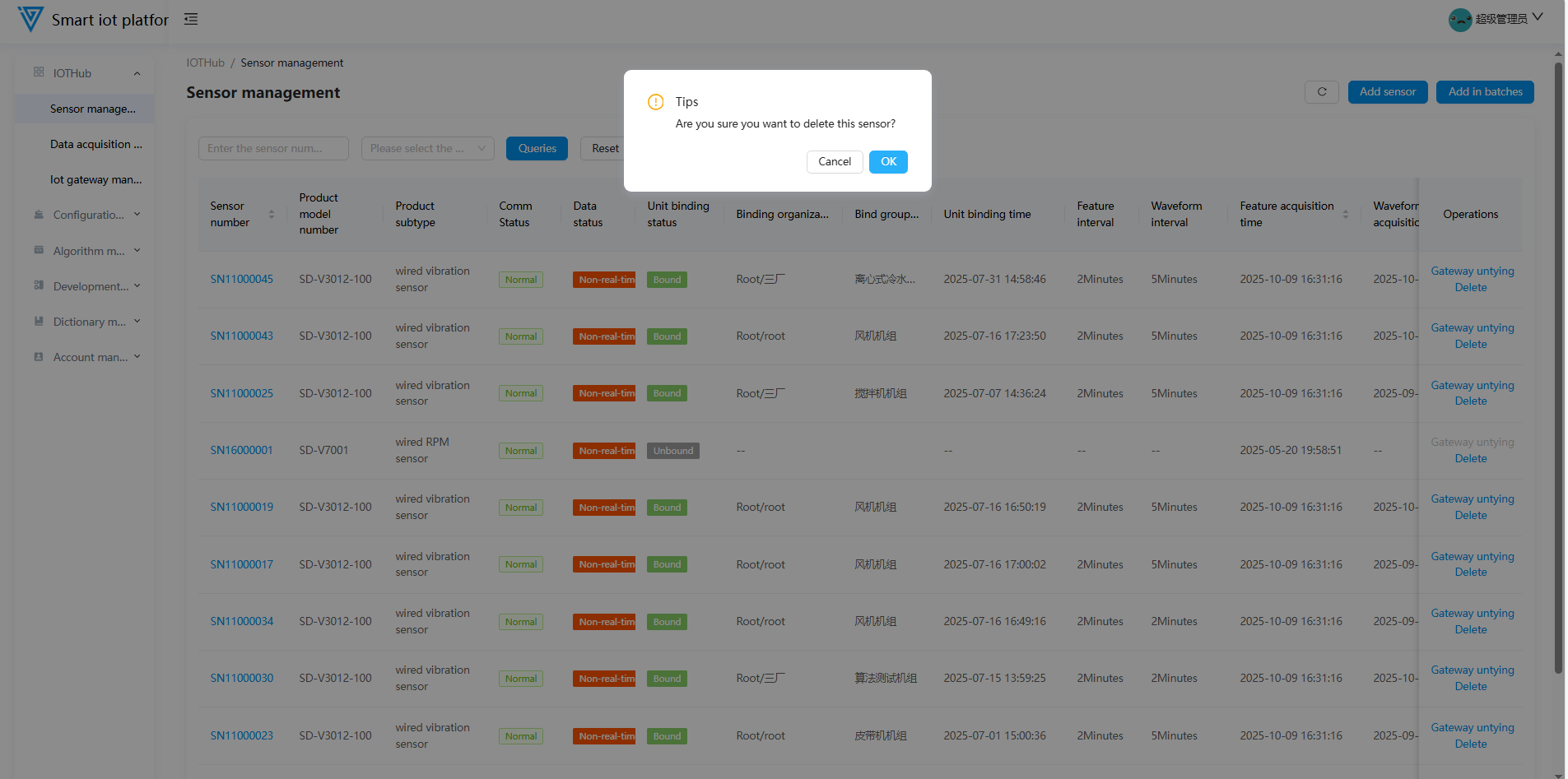
Task: Click the refresh icon button beside Add sensor
Action: pyautogui.click(x=1322, y=92)
